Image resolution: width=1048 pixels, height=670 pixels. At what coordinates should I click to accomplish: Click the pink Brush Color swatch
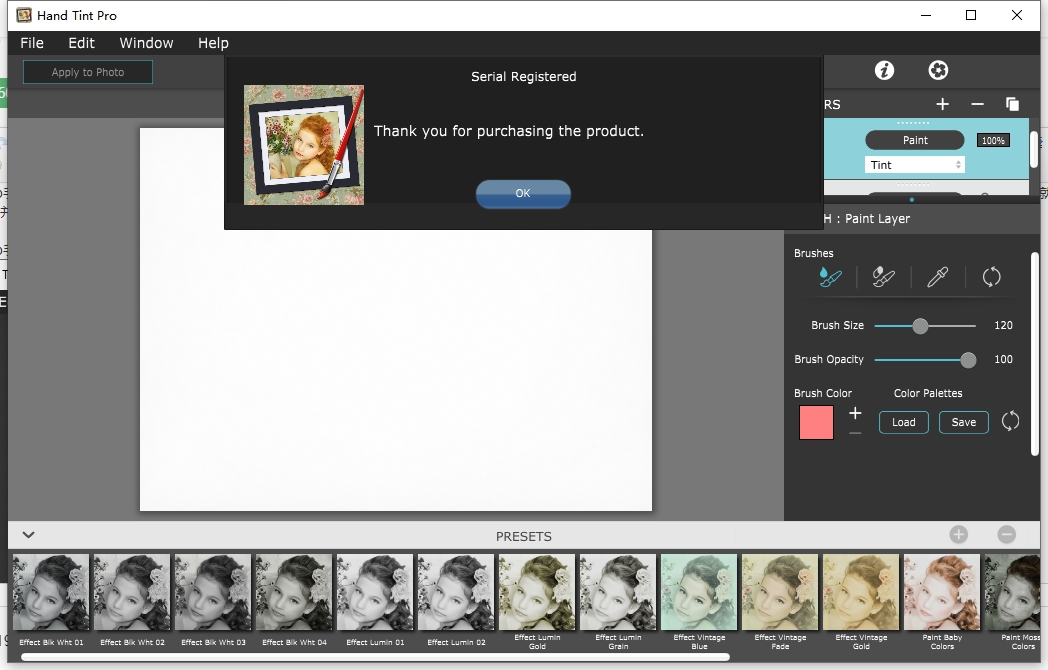pos(816,422)
